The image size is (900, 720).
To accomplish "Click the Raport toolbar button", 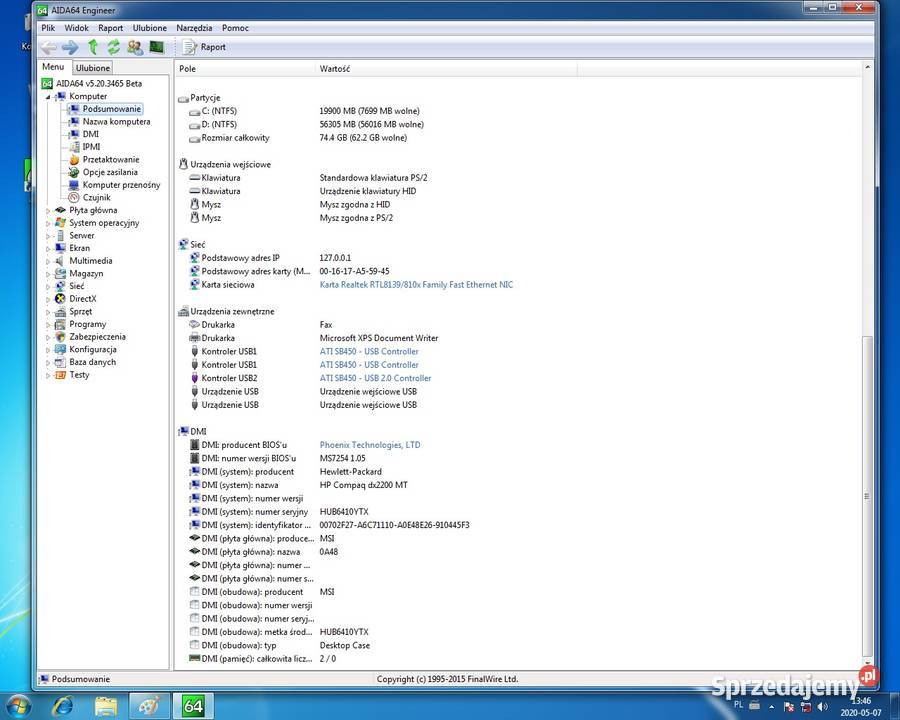I will coord(204,47).
